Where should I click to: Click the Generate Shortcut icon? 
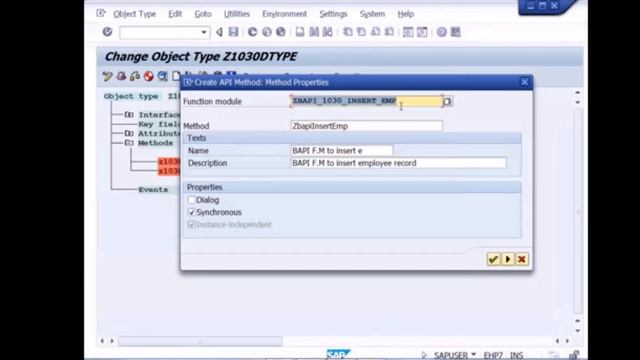click(422, 32)
